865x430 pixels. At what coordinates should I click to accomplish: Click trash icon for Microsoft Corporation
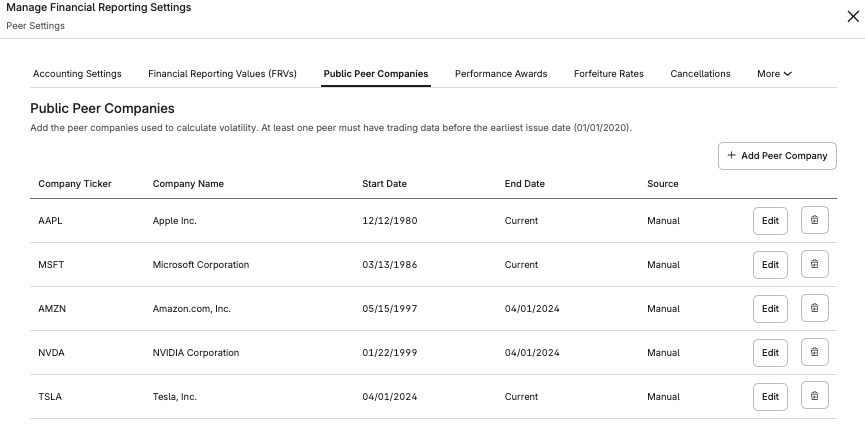tap(815, 265)
